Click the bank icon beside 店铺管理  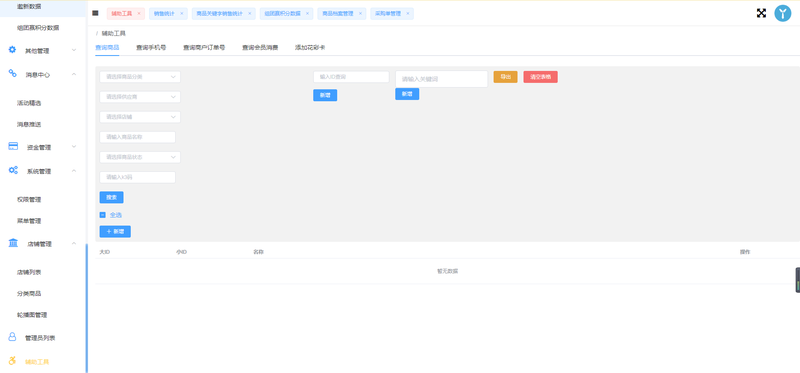pyautogui.click(x=13, y=243)
